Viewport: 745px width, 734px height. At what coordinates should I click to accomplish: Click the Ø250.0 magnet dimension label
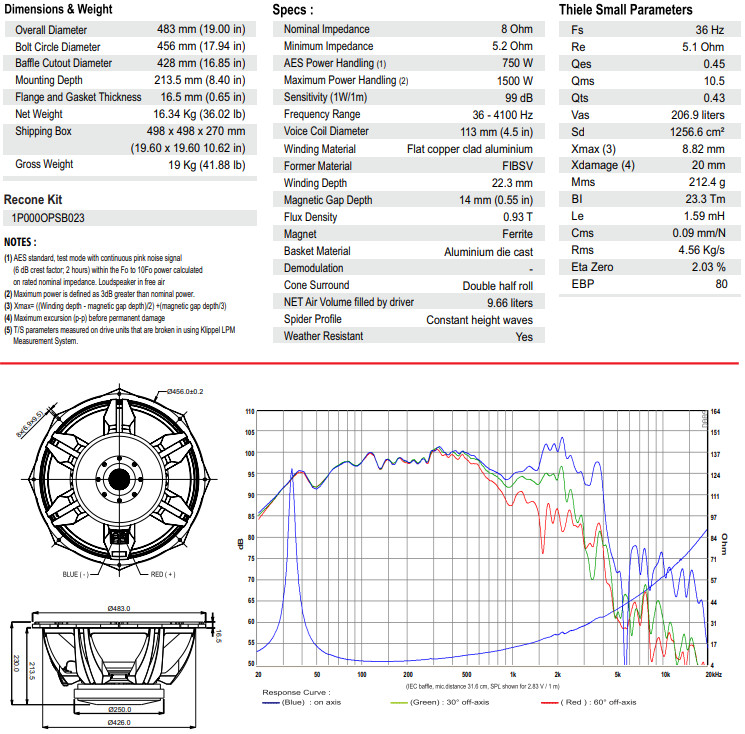[x=119, y=709]
